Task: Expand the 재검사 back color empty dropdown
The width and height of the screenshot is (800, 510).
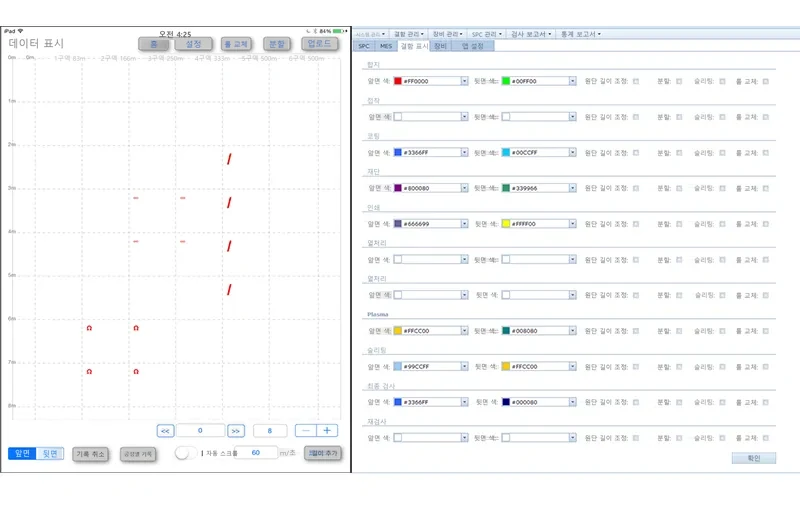Action: pyautogui.click(x=572, y=438)
